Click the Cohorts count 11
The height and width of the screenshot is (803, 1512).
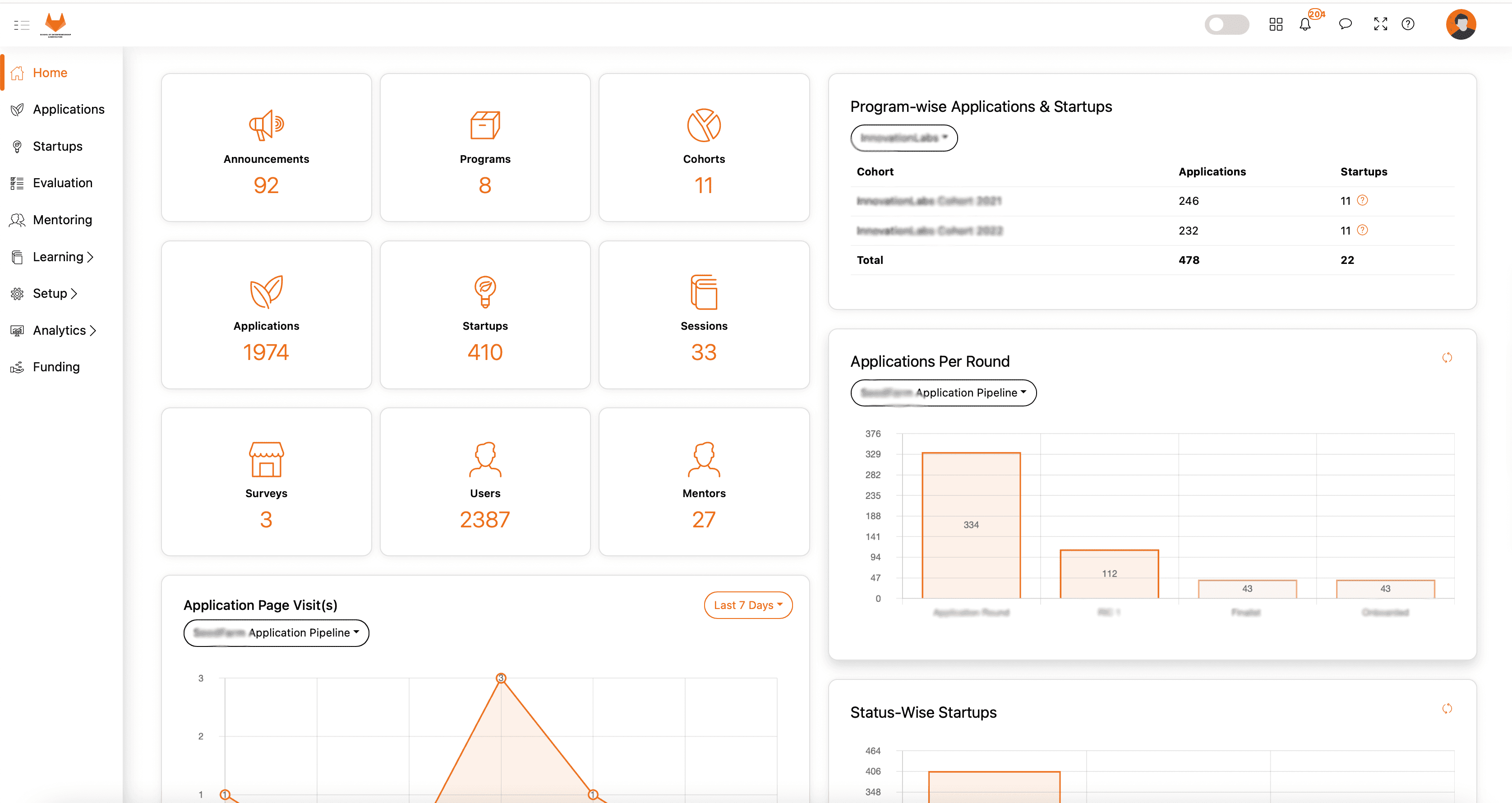(x=704, y=185)
